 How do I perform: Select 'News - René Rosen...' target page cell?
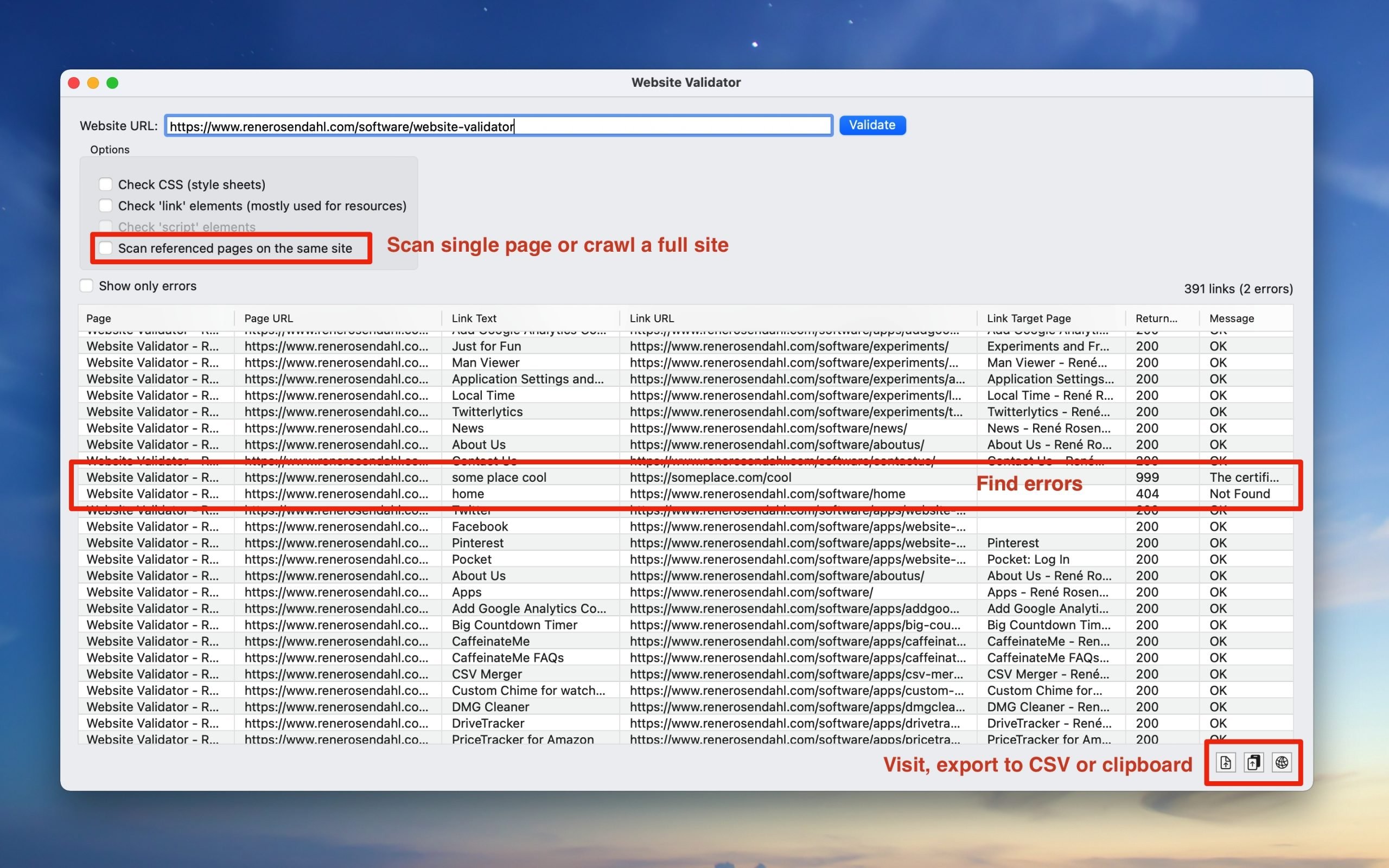point(1049,428)
